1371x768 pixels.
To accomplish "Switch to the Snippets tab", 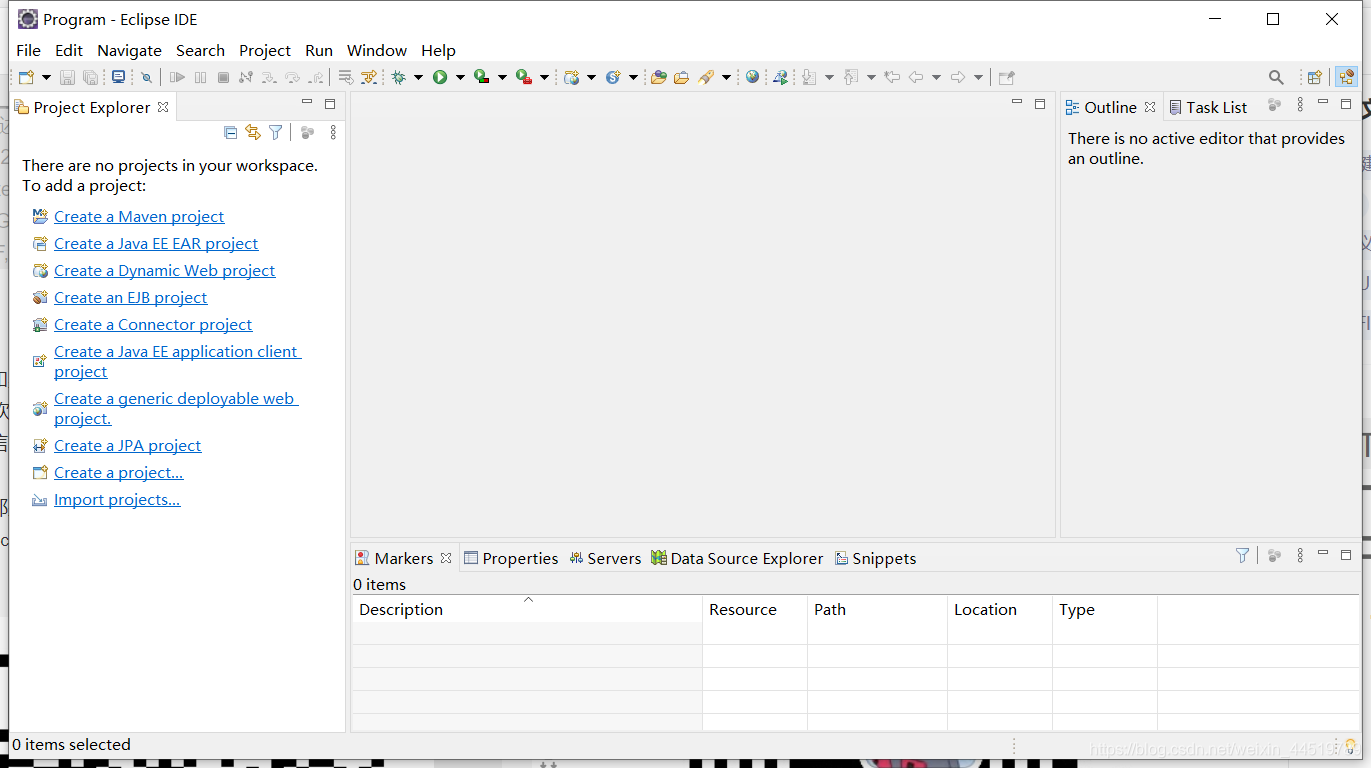I will 876,558.
